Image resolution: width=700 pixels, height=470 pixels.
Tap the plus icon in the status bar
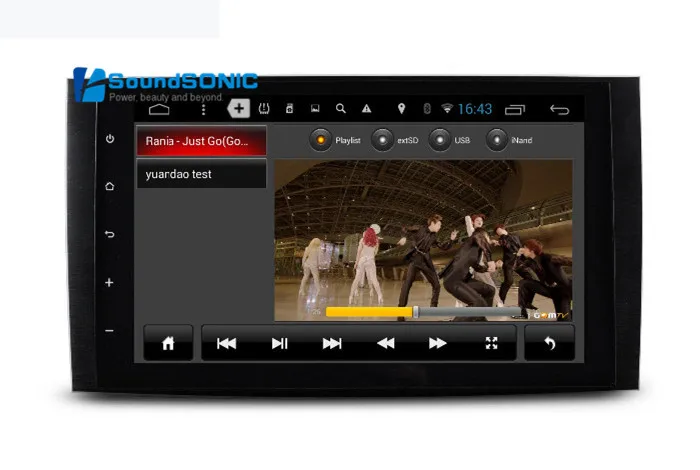pos(239,108)
